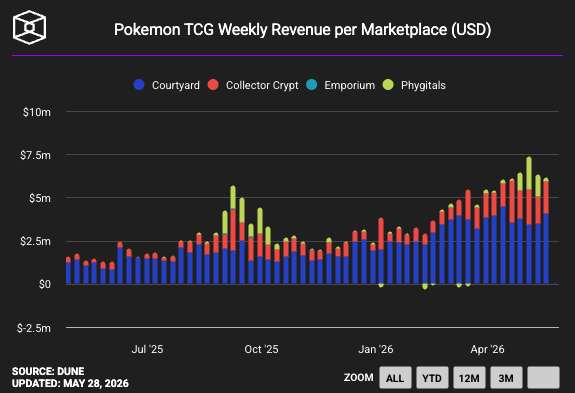Image resolution: width=575 pixels, height=393 pixels.
Task: Click the $-2.5m axis label
Action: point(34,328)
